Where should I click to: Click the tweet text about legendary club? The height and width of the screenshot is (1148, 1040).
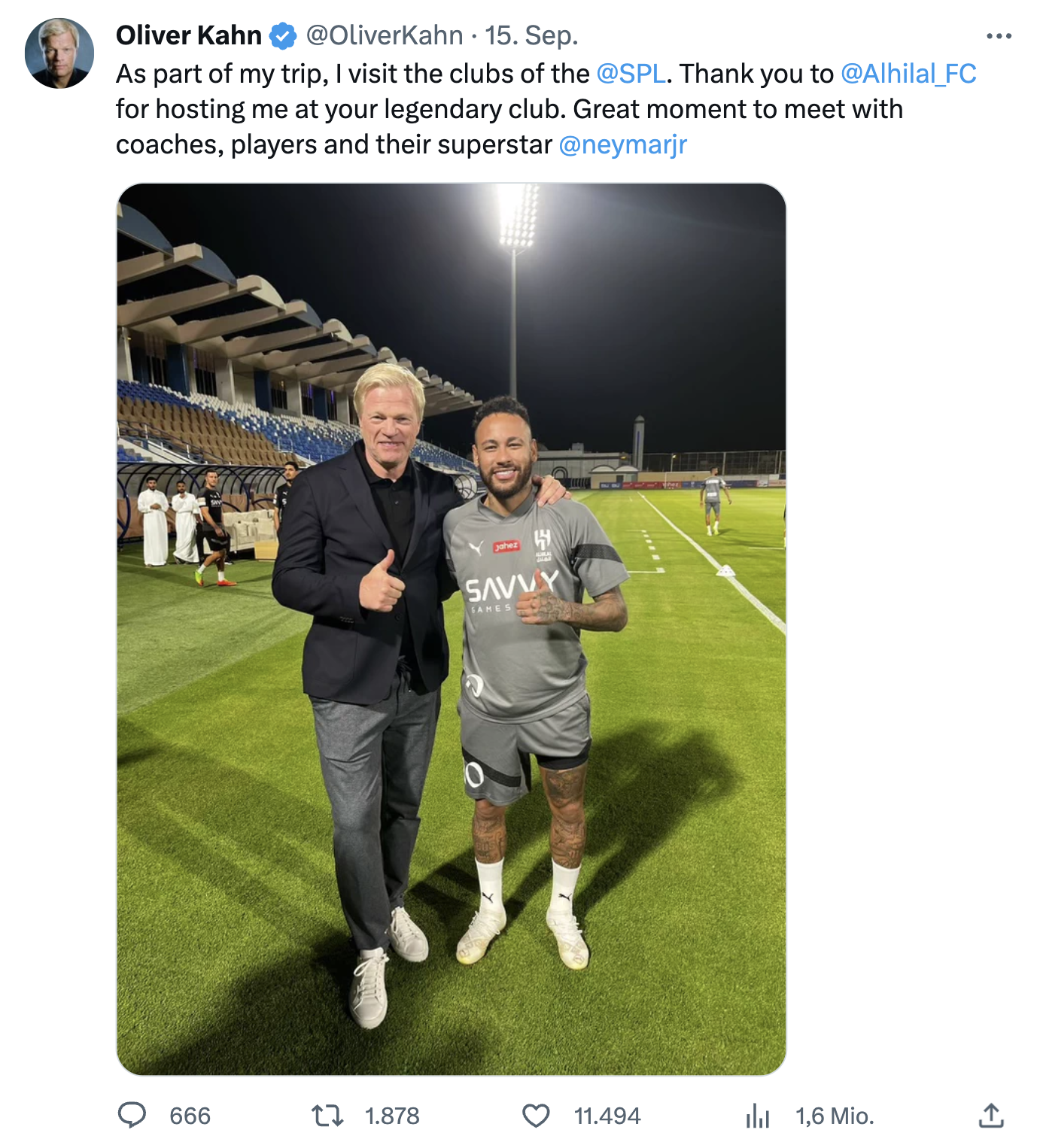(x=452, y=110)
